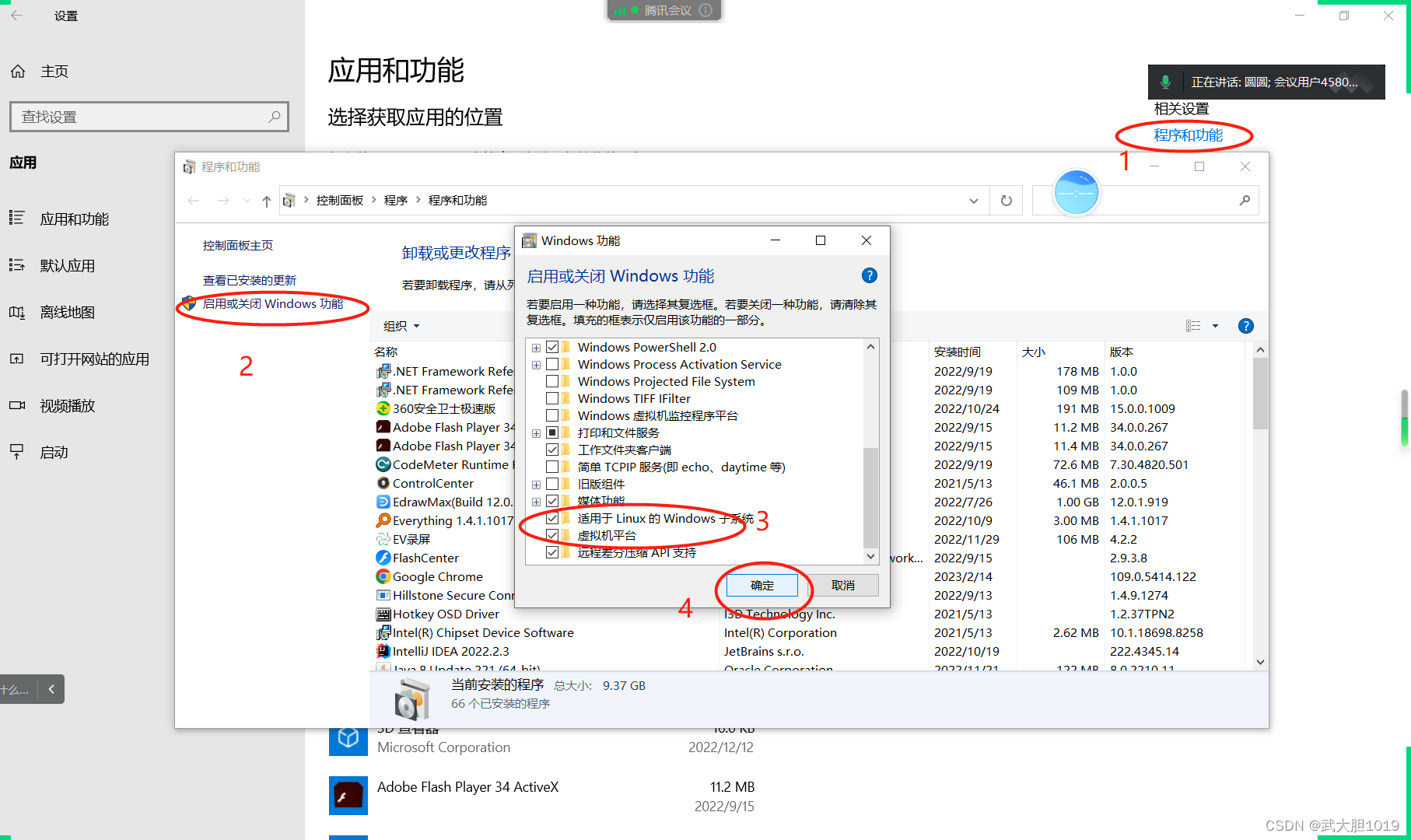Select 视频播放 in Settings sidebar
The height and width of the screenshot is (840, 1411).
pyautogui.click(x=68, y=406)
